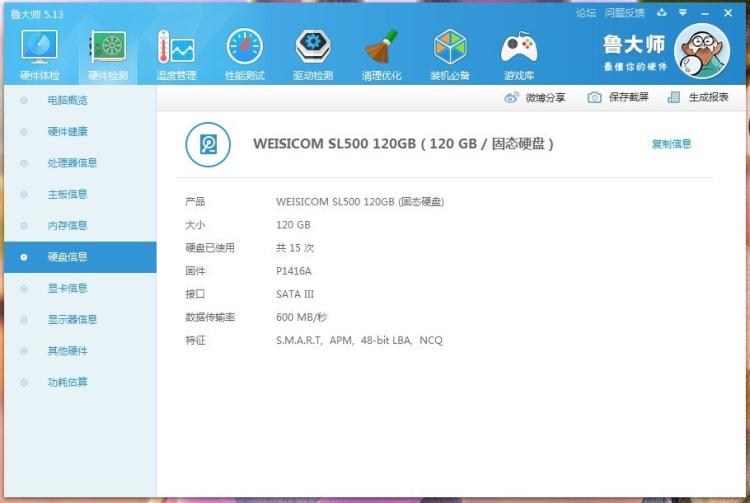Screen dimensions: 750x503
Task: Click the value 共 15 次
Action: tap(295, 248)
